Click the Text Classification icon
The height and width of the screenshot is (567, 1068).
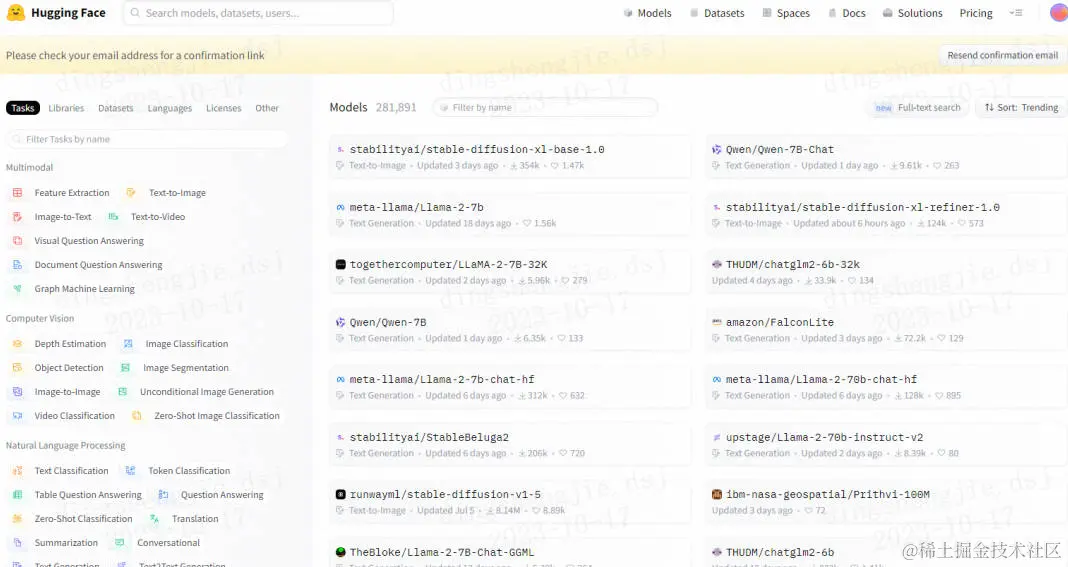18,471
